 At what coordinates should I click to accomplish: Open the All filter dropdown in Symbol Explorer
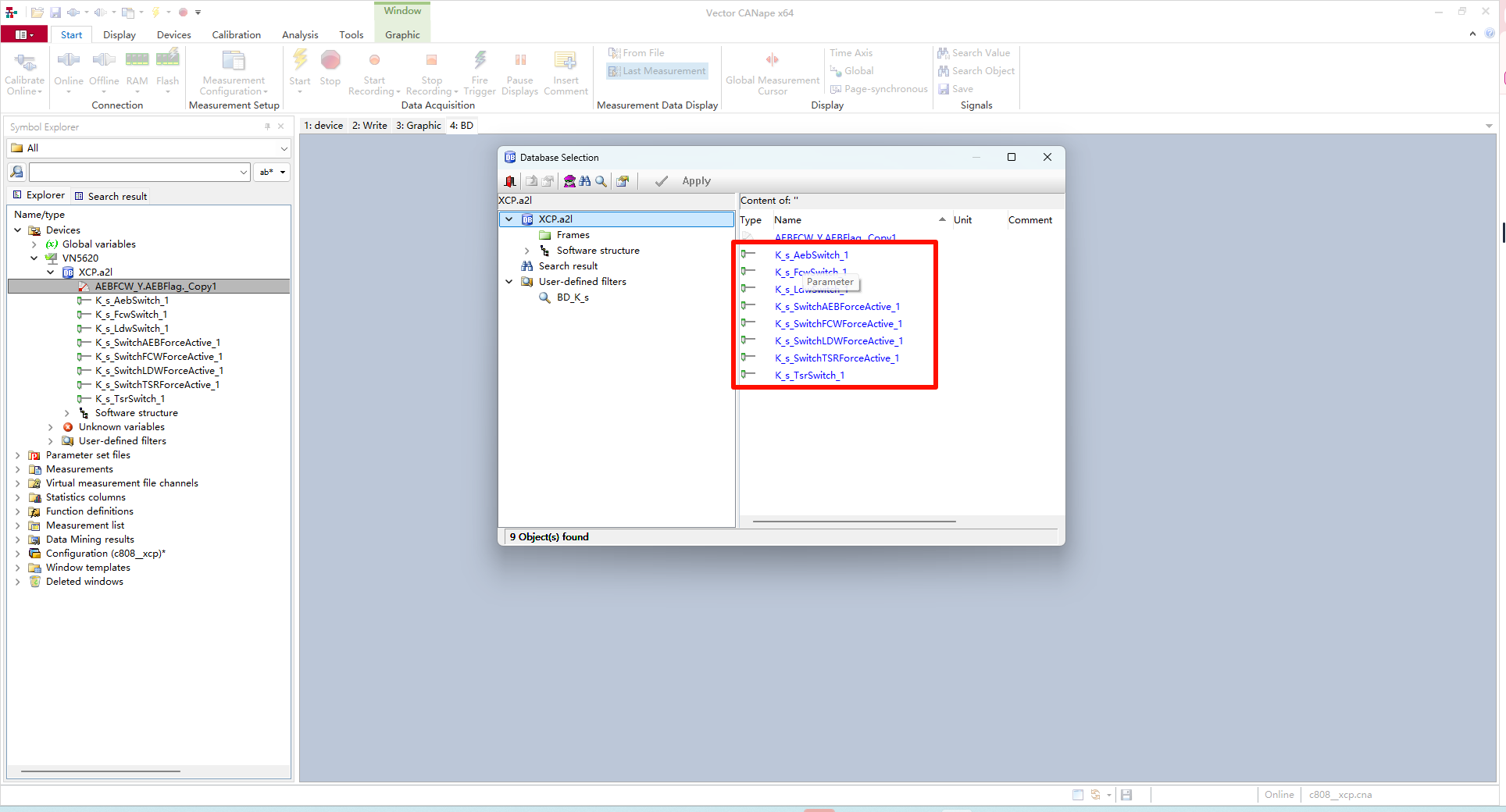(x=284, y=148)
